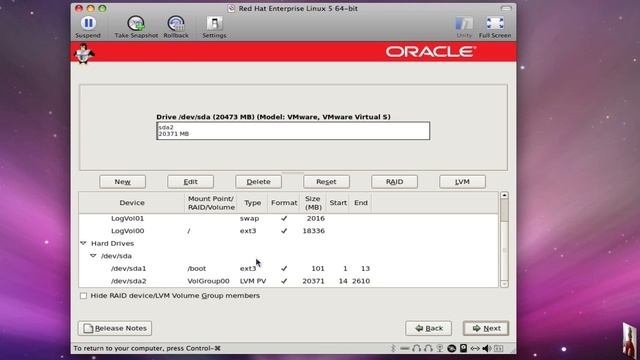Click the '/boot' mount point cell
The height and width of the screenshot is (360, 640).
click(197, 269)
